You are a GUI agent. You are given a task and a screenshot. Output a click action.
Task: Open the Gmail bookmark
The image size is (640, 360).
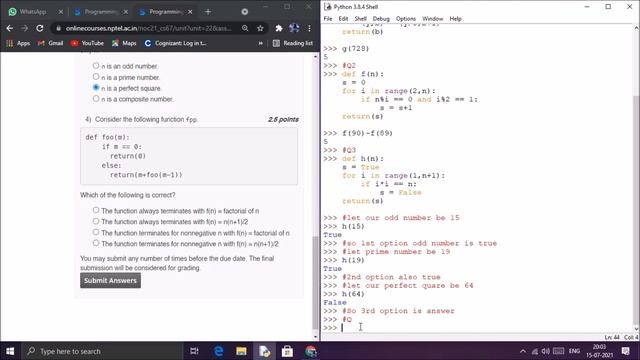pyautogui.click(x=51, y=43)
